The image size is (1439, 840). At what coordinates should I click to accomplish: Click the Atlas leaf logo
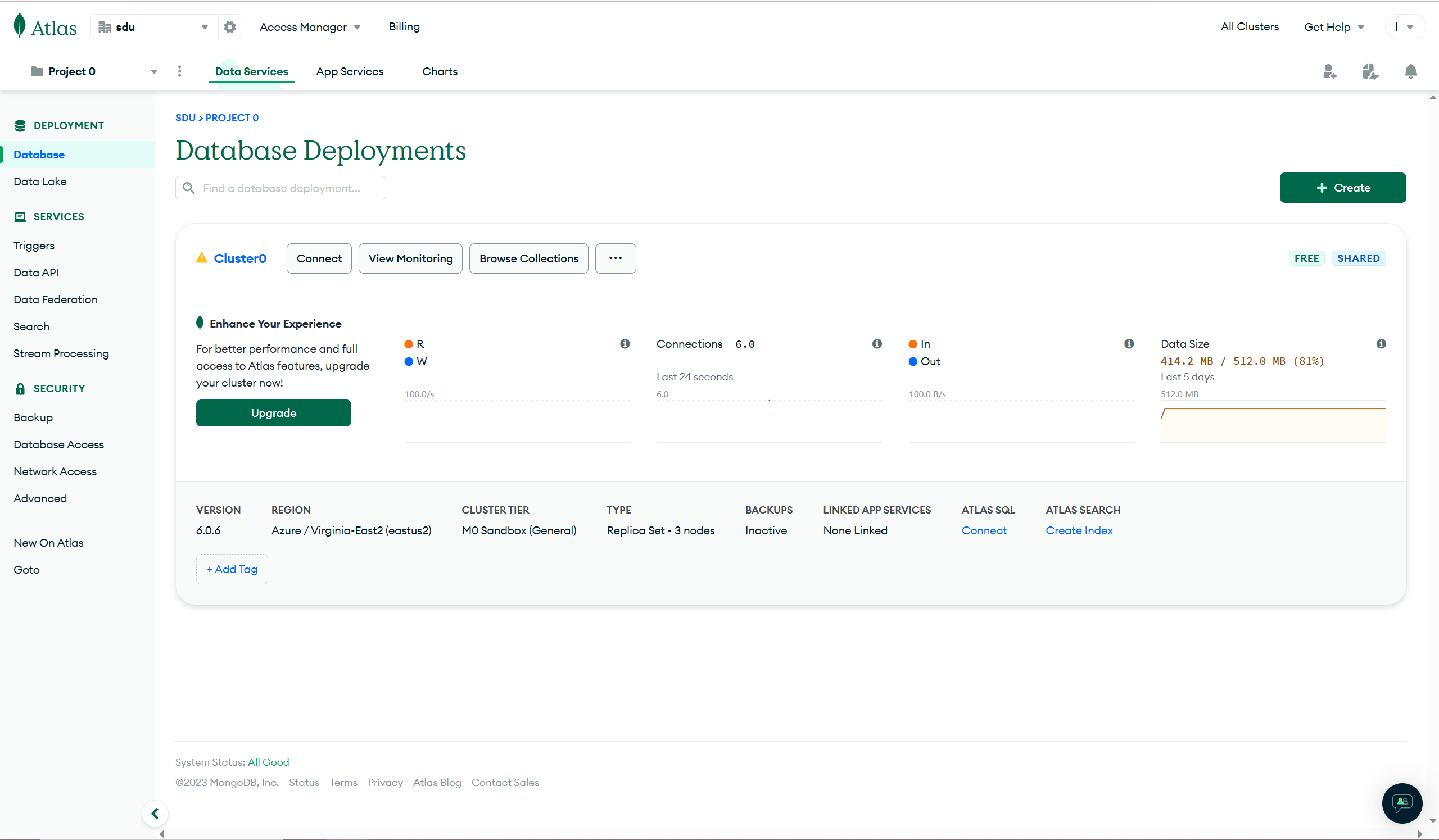point(20,26)
